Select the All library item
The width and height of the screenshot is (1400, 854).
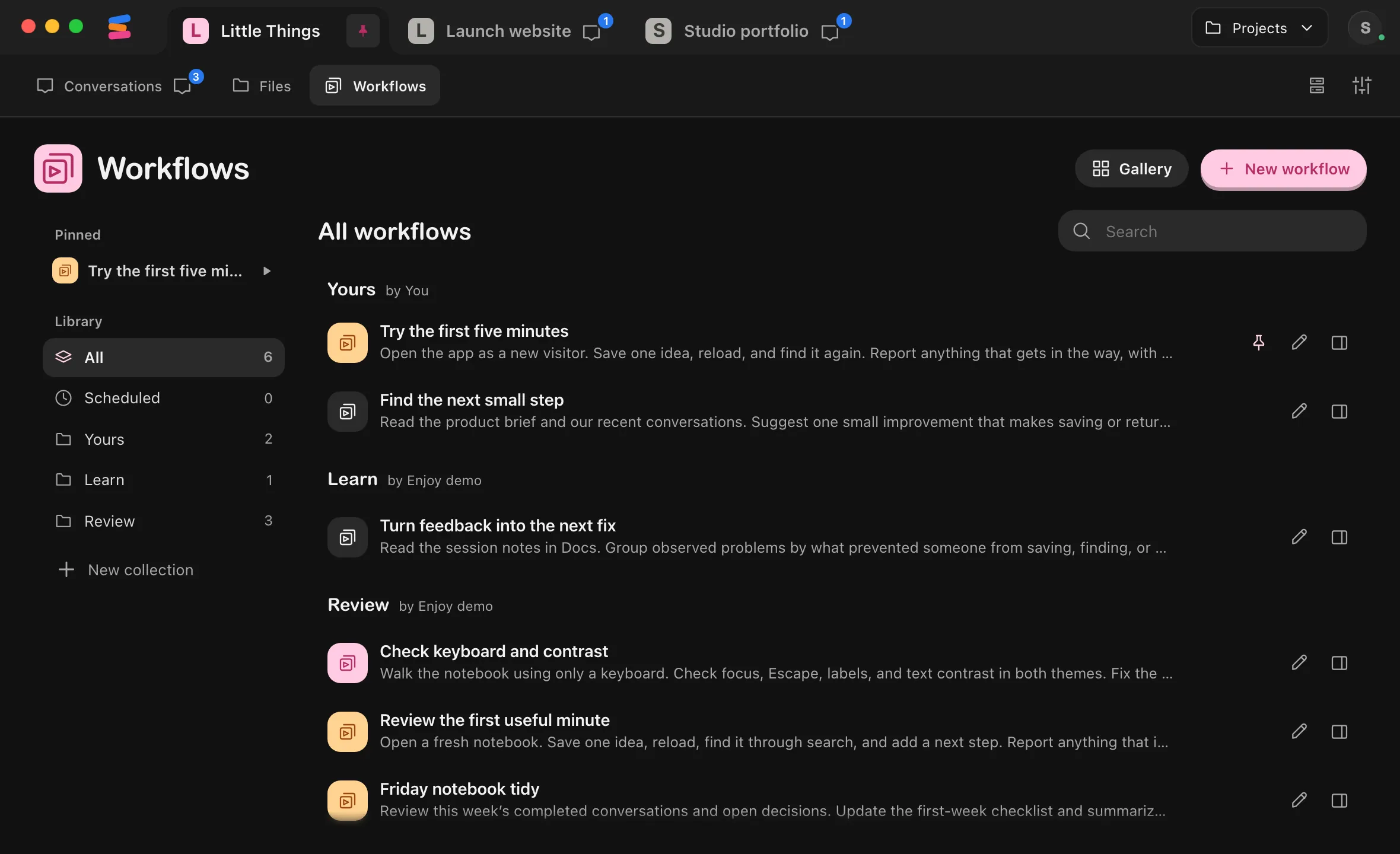[x=164, y=358]
